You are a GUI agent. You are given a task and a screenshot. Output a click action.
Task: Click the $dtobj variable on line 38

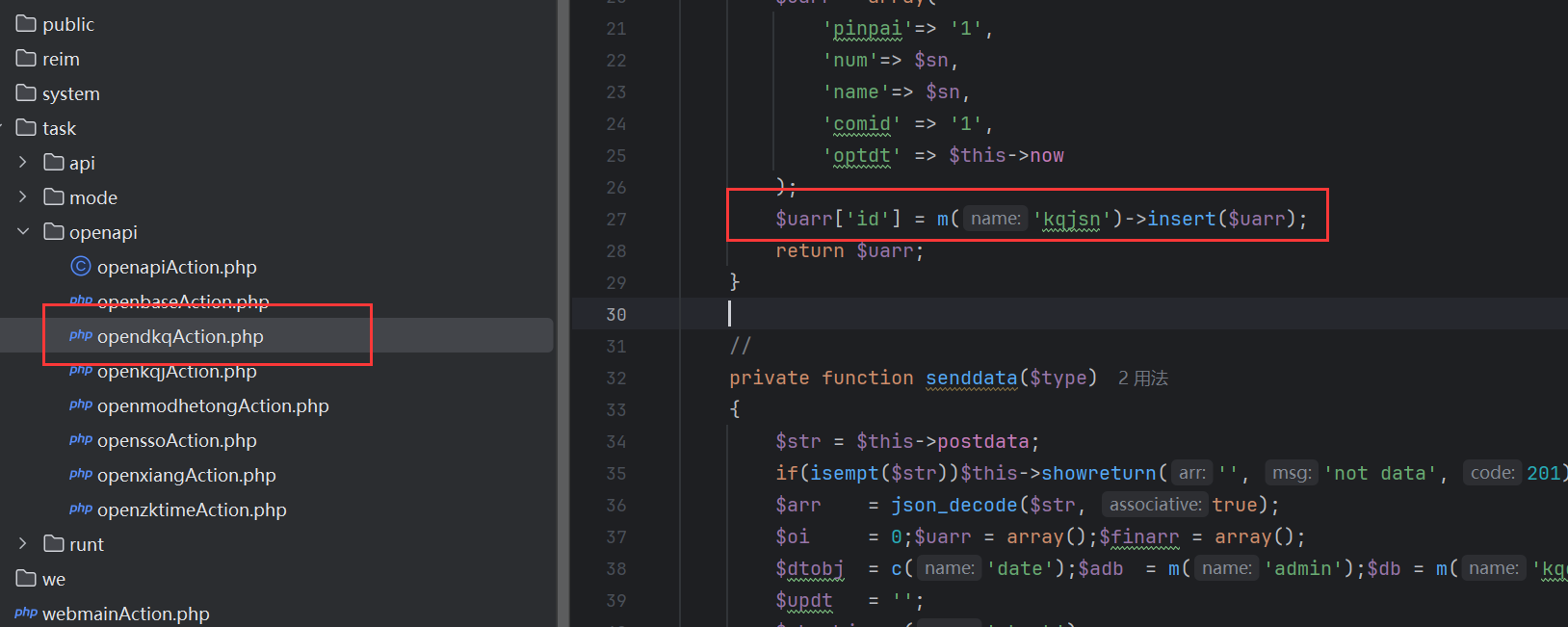point(810,568)
